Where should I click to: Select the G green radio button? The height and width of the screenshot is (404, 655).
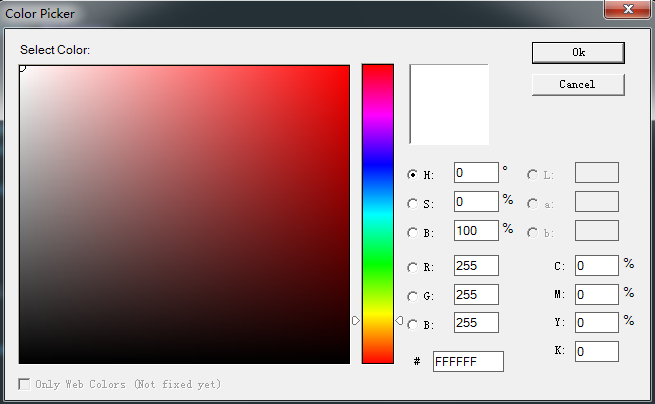(x=413, y=296)
